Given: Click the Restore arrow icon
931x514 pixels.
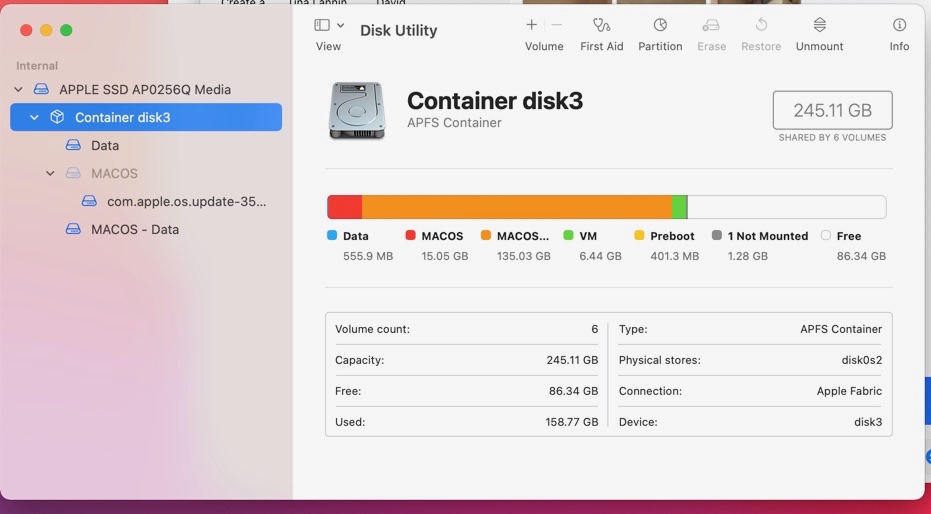Looking at the screenshot, I should [761, 25].
